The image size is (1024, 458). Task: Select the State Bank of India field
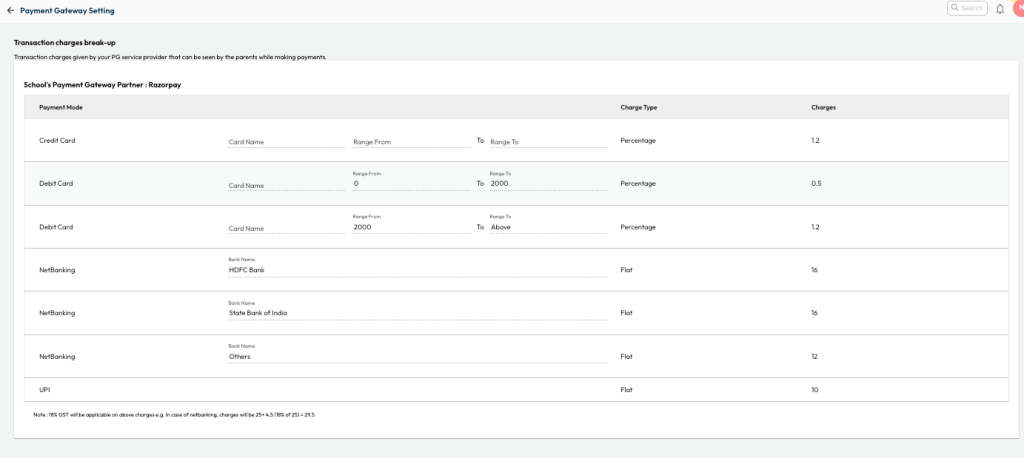[417, 313]
